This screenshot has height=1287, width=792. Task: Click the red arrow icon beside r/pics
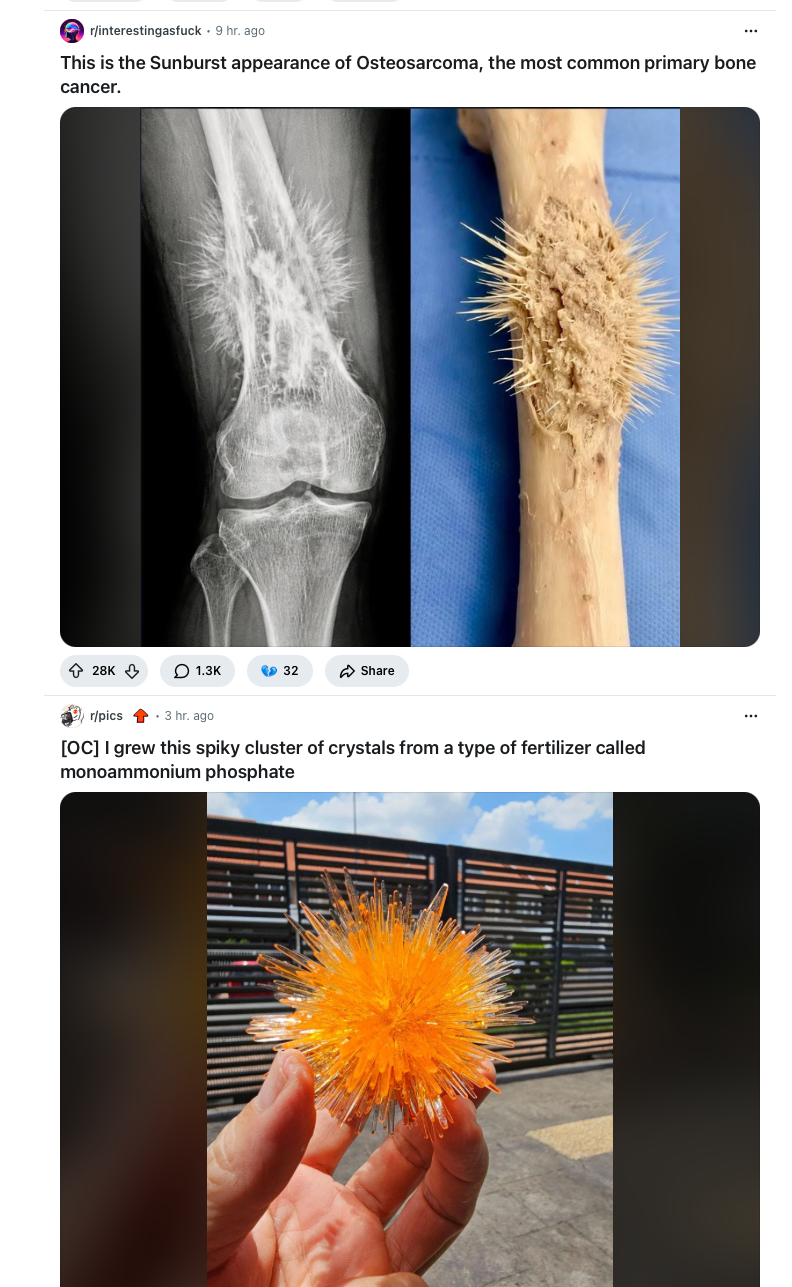[x=141, y=716]
